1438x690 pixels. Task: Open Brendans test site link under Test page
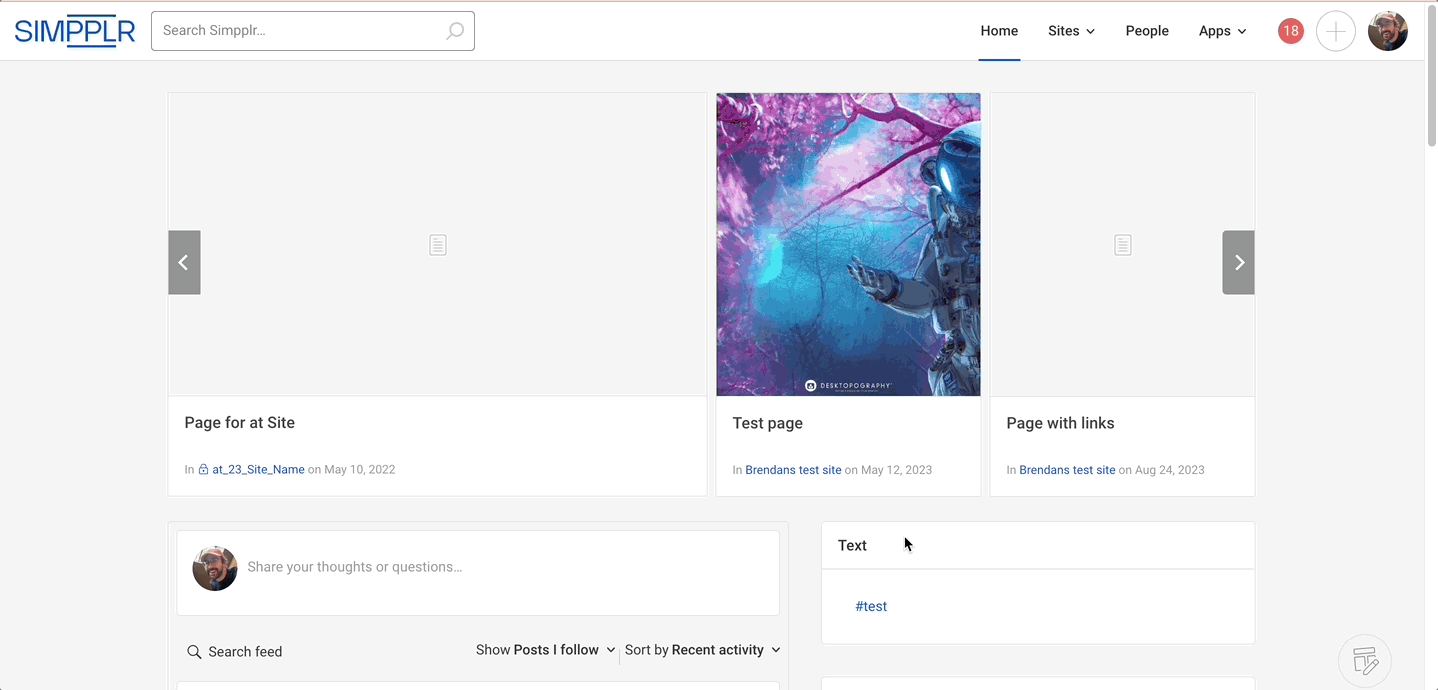(x=793, y=470)
